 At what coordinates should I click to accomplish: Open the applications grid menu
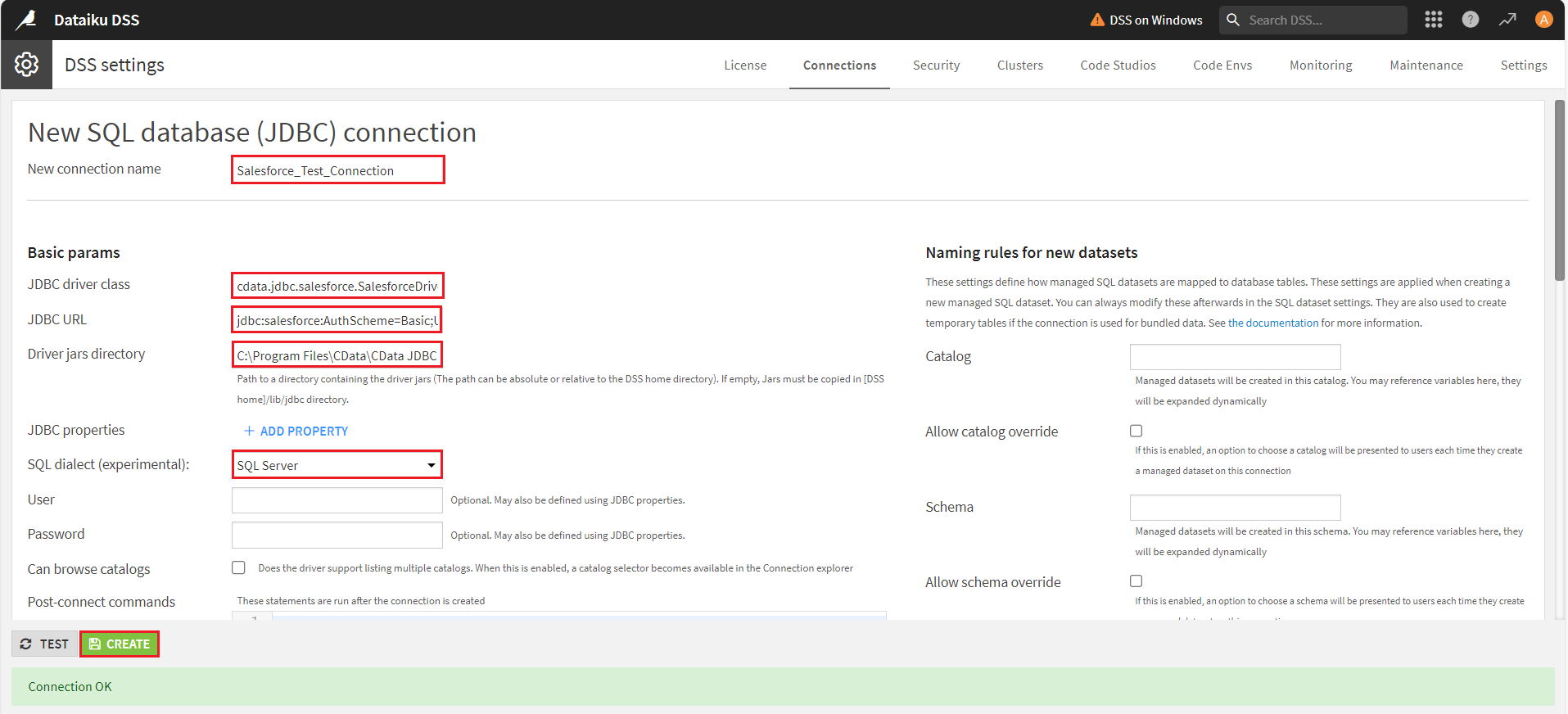point(1433,20)
